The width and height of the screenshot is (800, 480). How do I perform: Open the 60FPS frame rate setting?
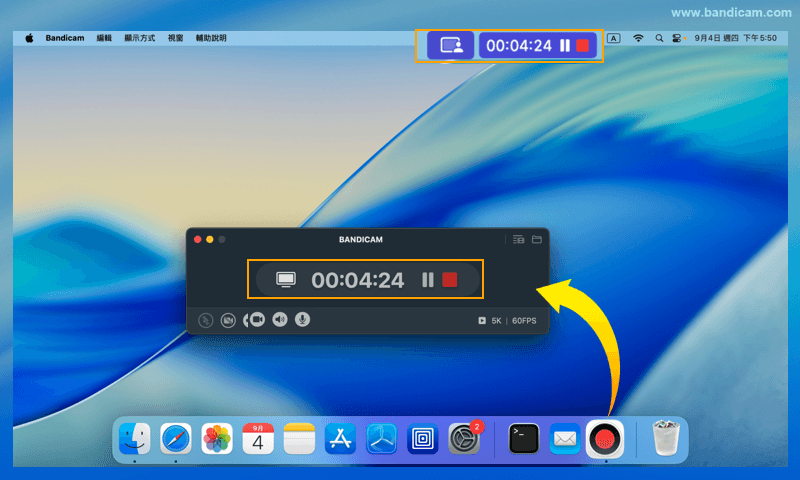pyautogui.click(x=524, y=321)
